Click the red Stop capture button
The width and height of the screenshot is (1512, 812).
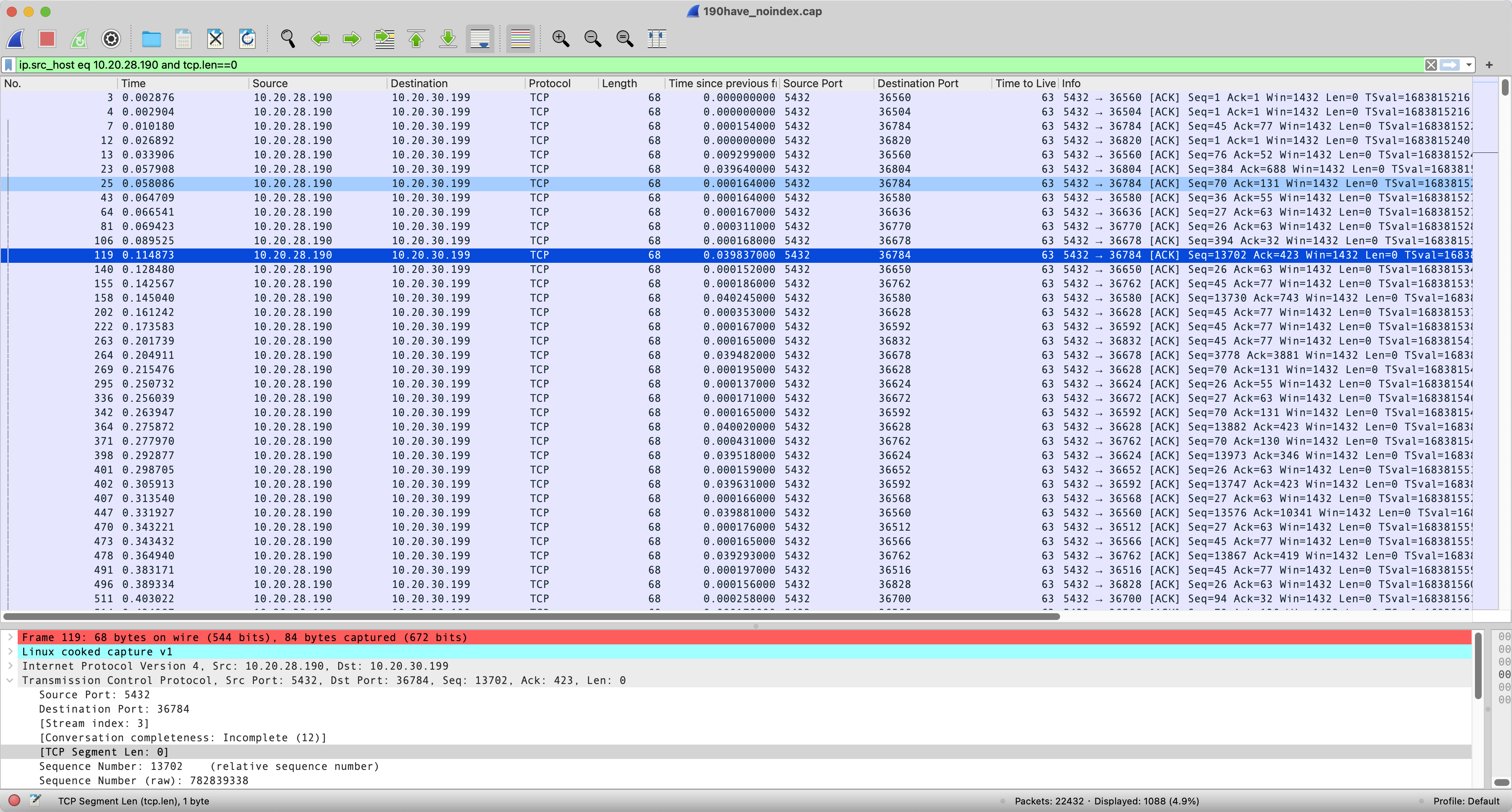pyautogui.click(x=47, y=39)
